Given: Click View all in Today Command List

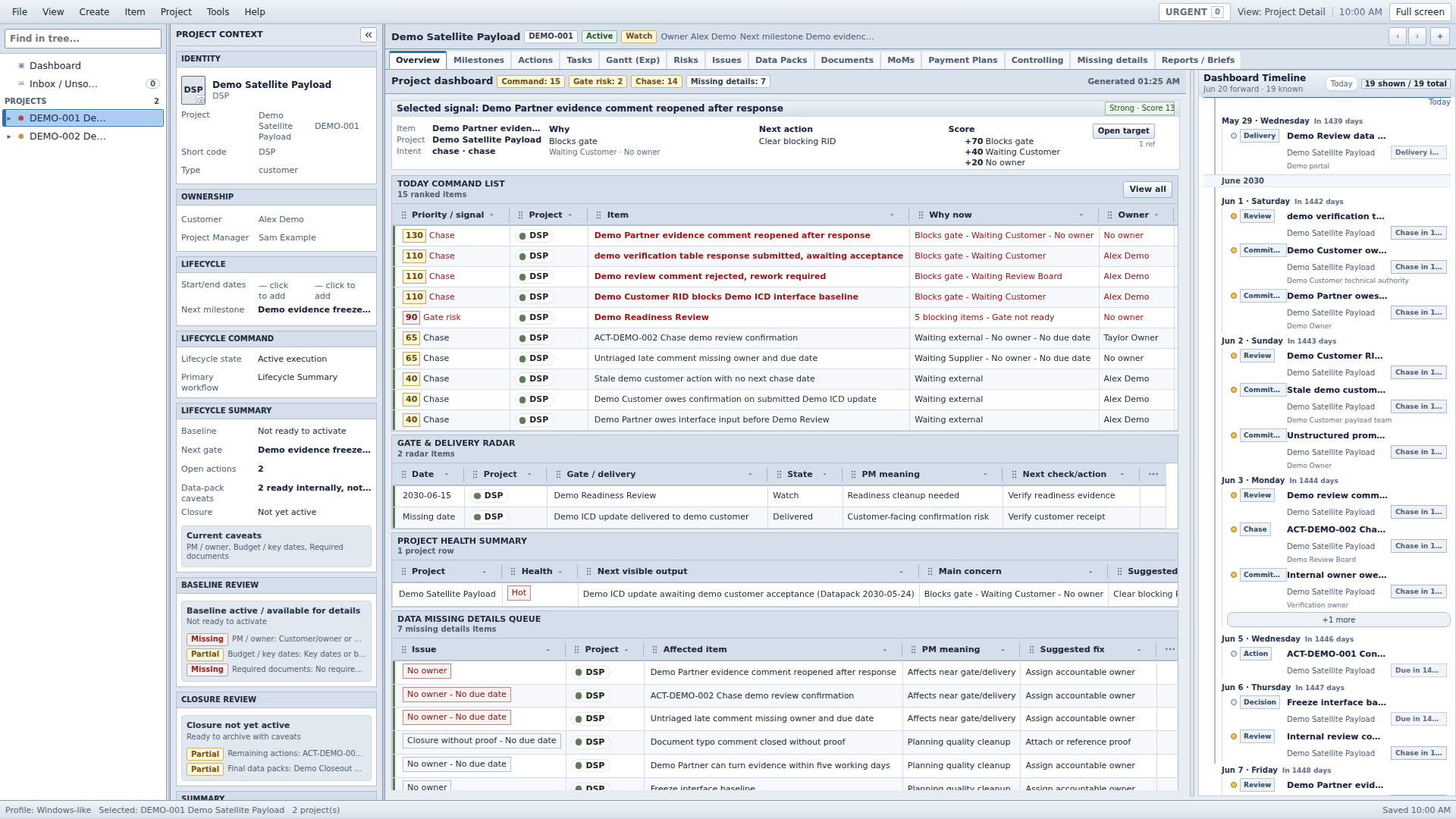Looking at the screenshot, I should click(1147, 190).
